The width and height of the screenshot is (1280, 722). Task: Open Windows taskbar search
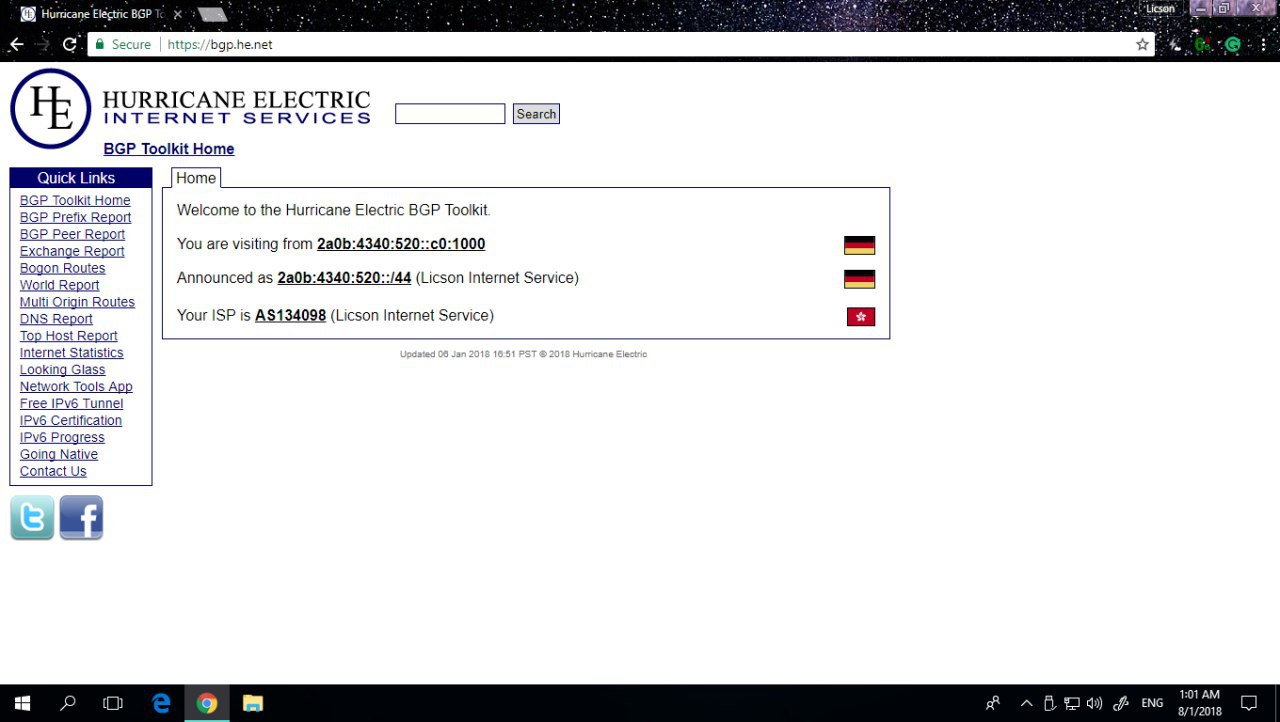[68, 703]
